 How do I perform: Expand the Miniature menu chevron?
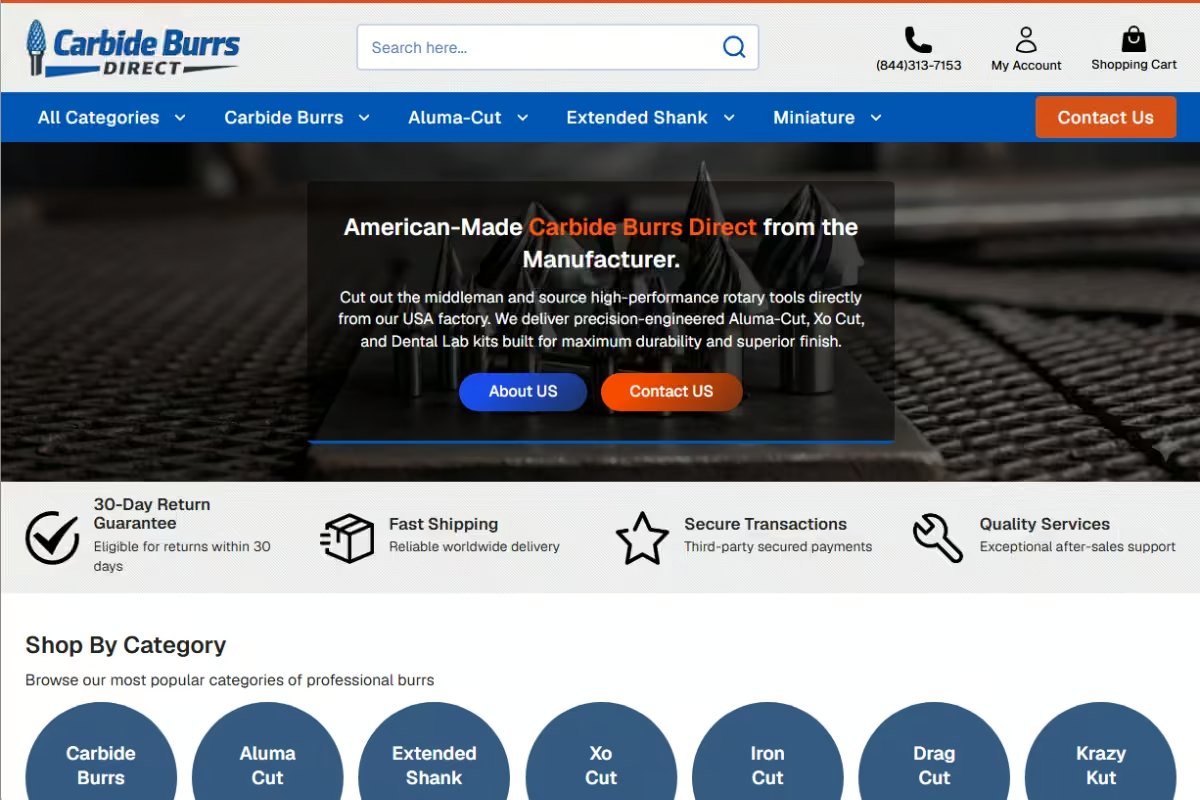876,118
